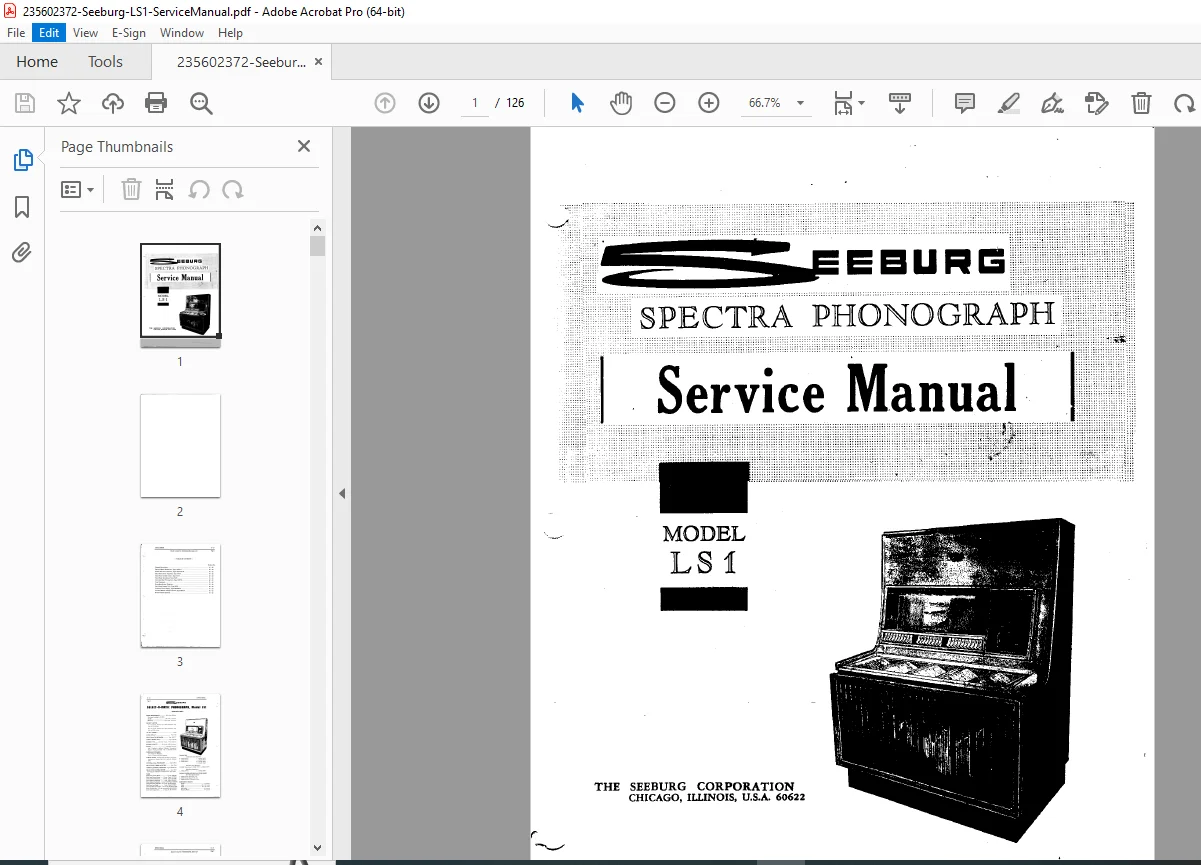Open the Window menu
Viewport: 1201px width, 865px height.
coord(182,33)
